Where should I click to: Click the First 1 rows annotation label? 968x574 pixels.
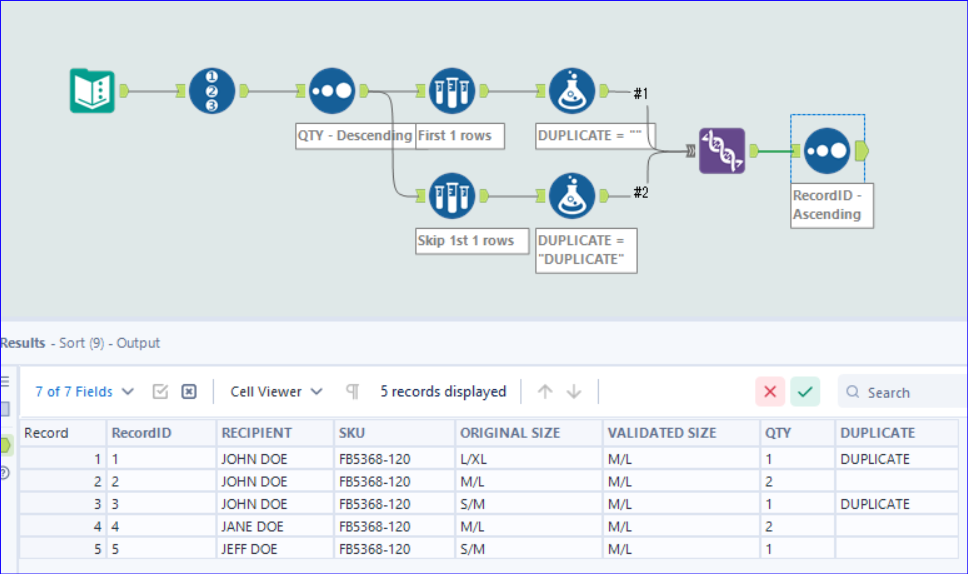coord(460,136)
